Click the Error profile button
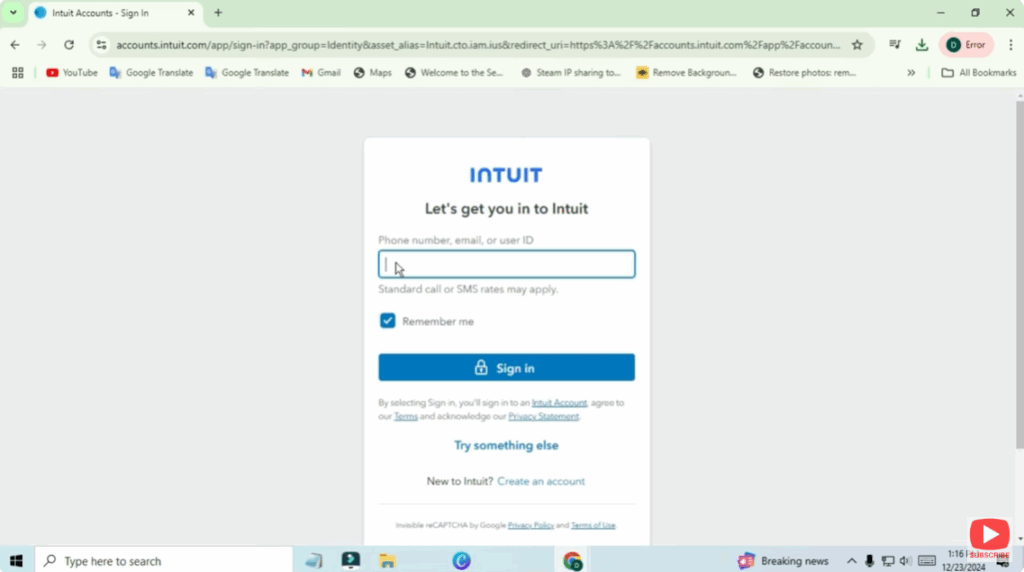The height and width of the screenshot is (572, 1024). pyautogui.click(x=967, y=44)
